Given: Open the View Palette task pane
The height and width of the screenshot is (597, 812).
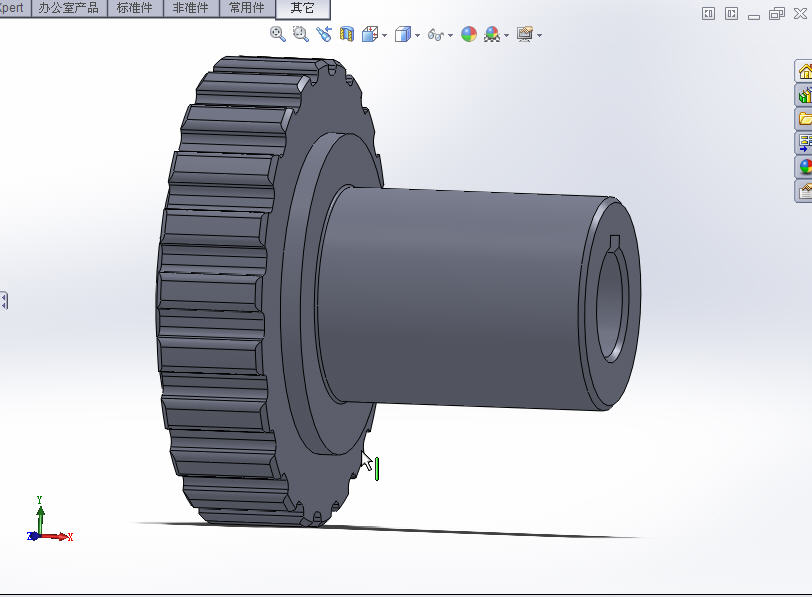Looking at the screenshot, I should [x=804, y=143].
